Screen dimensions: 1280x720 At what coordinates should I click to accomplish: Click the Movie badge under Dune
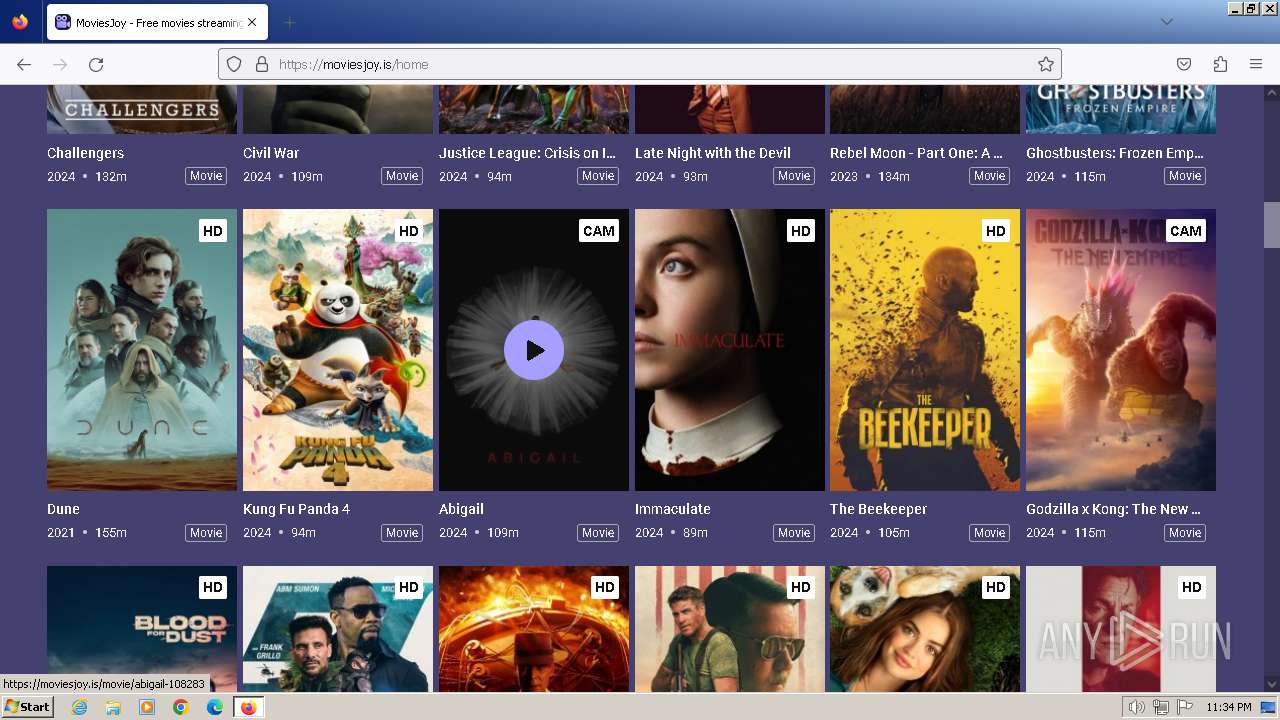click(206, 533)
